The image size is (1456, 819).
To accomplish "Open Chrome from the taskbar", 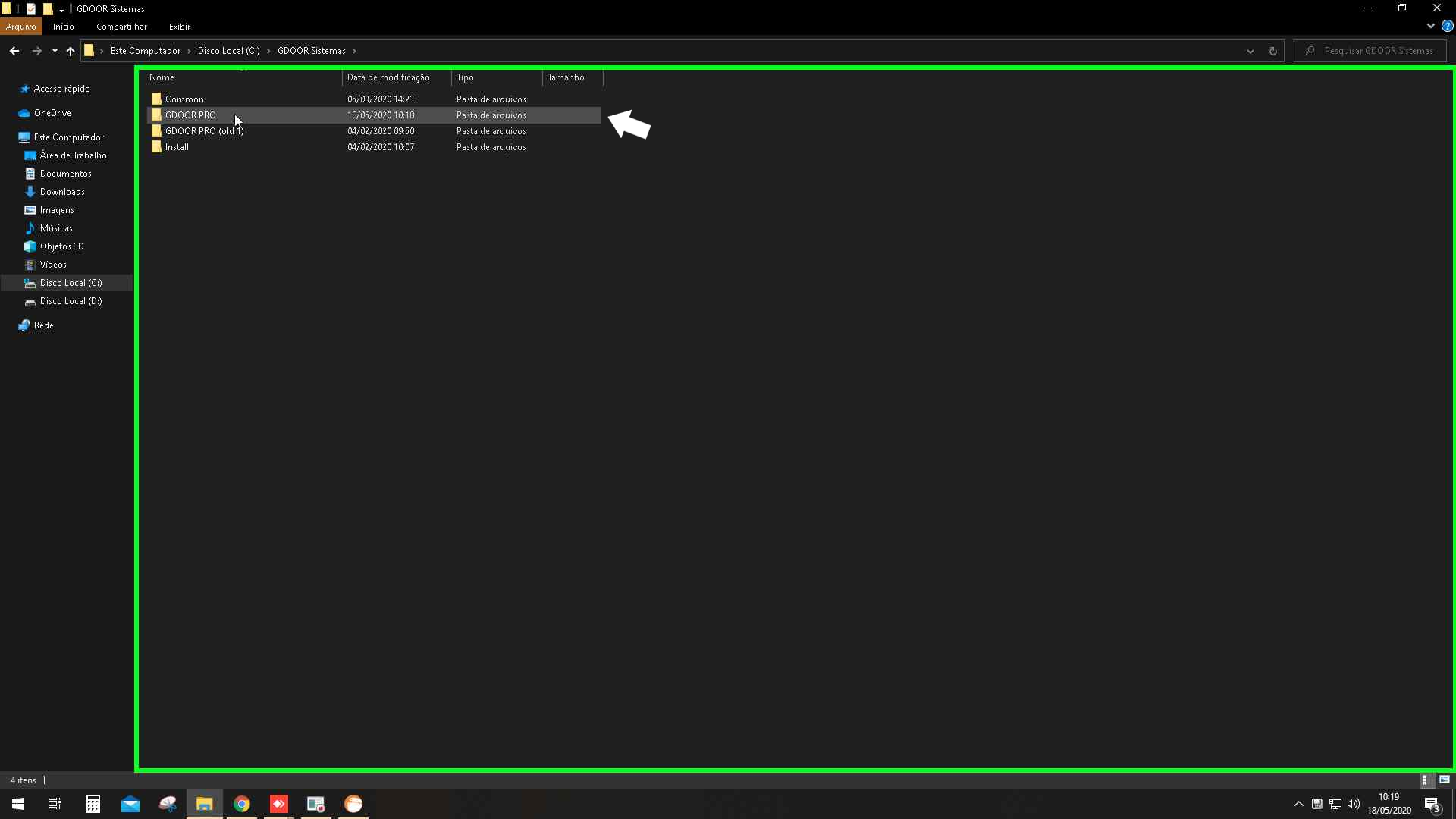I will click(x=242, y=804).
